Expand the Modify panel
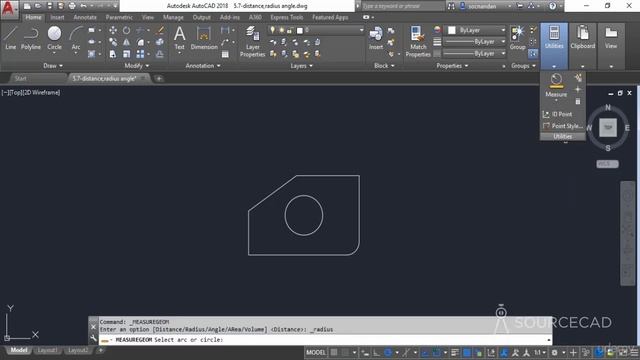The image size is (640, 360). tap(137, 66)
